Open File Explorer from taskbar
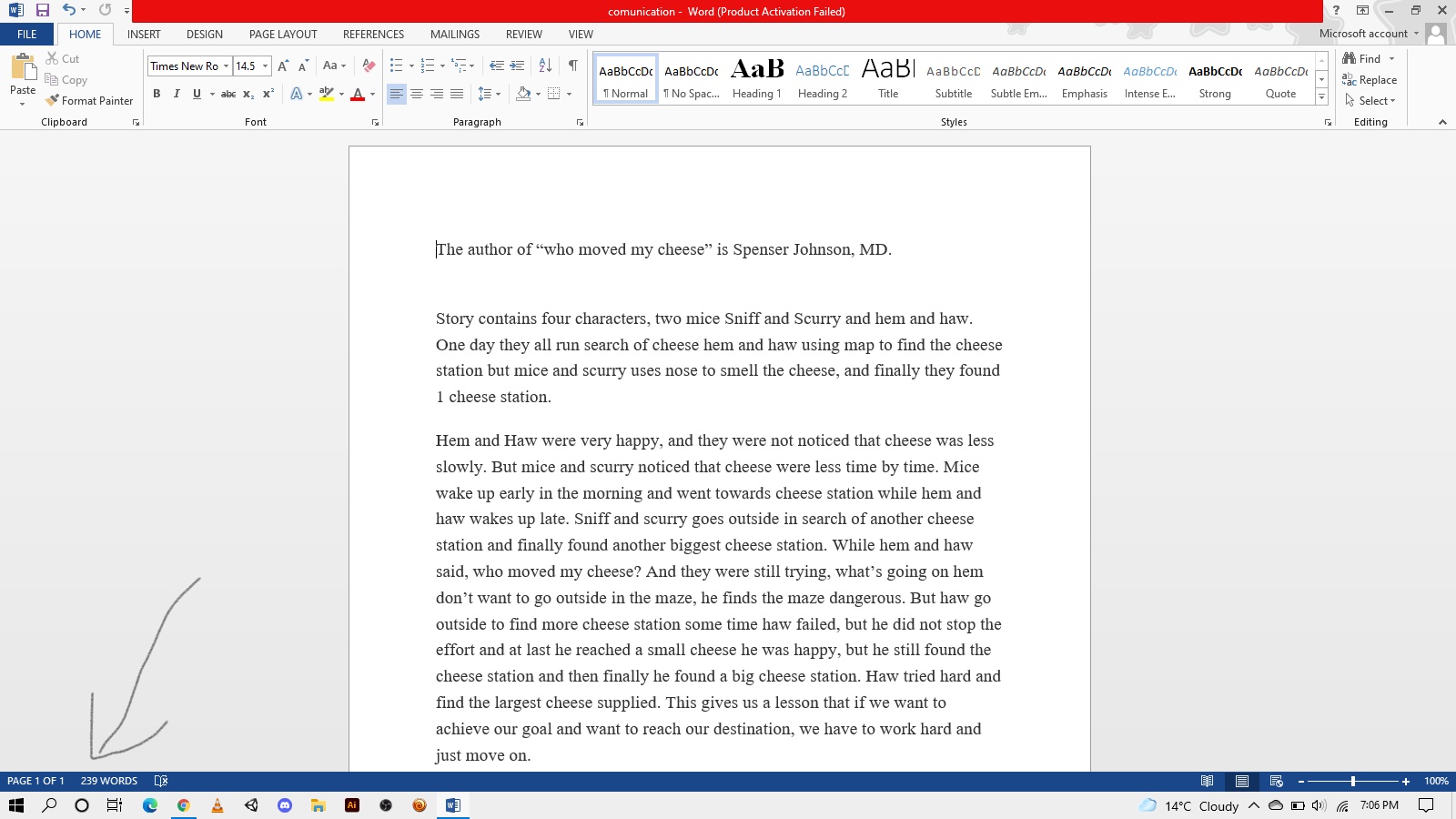1456x819 pixels. 318,805
